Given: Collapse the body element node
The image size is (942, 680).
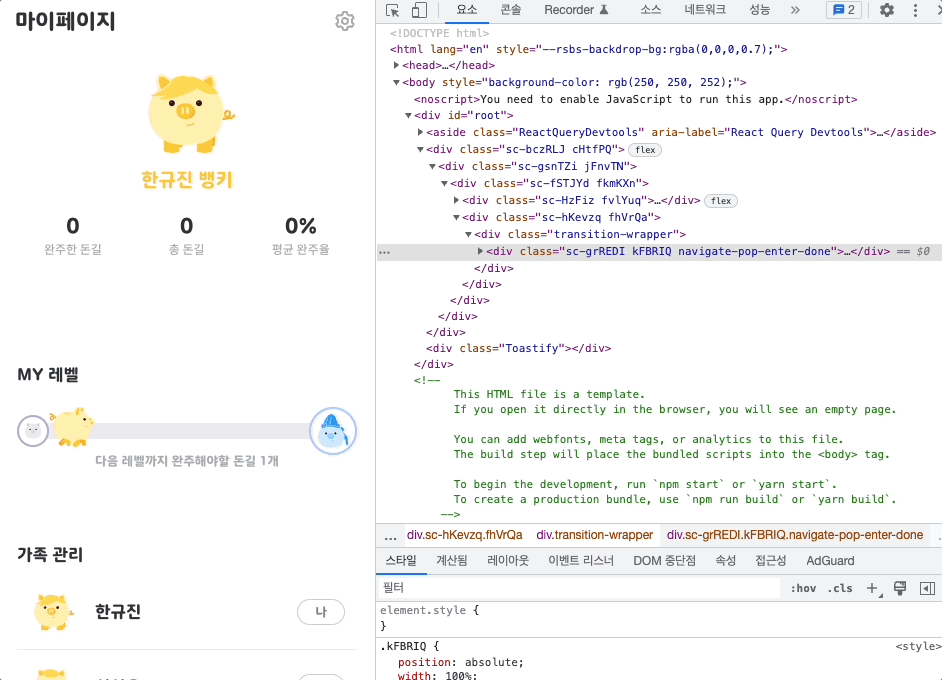Looking at the screenshot, I should (x=397, y=82).
